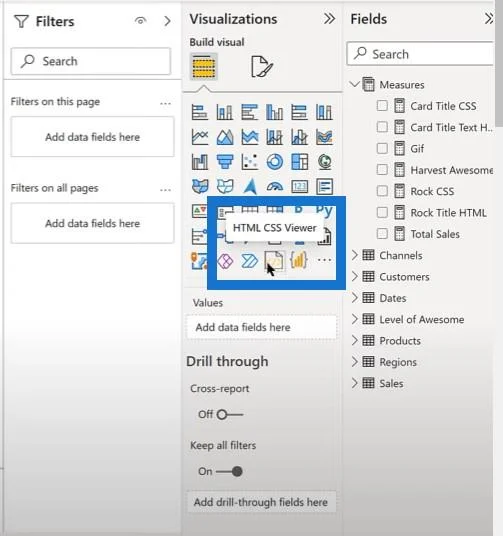
Task: Toggle the Cross-report switch on
Action: click(x=230, y=415)
